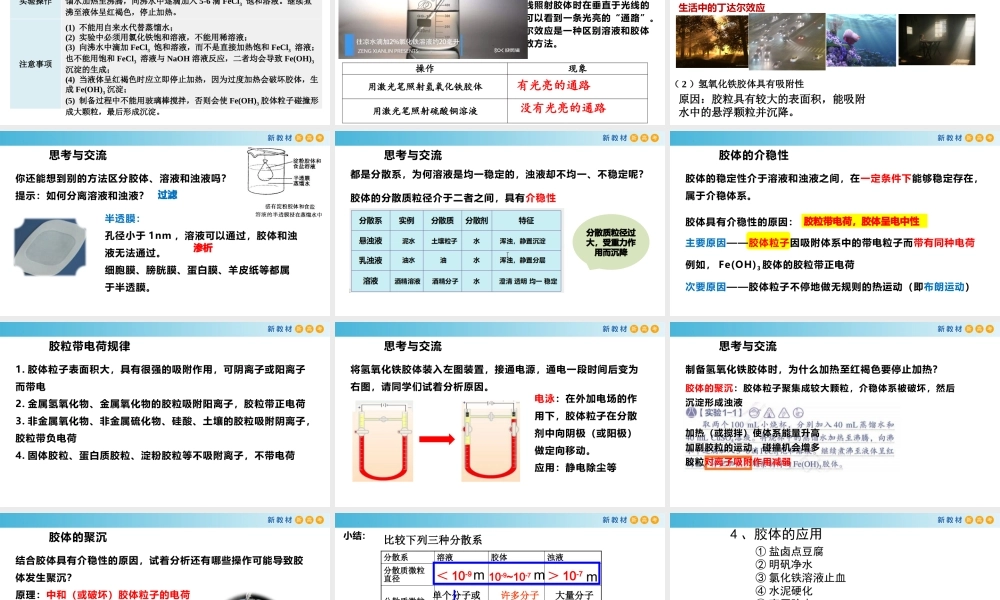Click the night street Tyndall photo
Image resolution: width=1000 pixels, height=600 pixels.
pos(787,41)
